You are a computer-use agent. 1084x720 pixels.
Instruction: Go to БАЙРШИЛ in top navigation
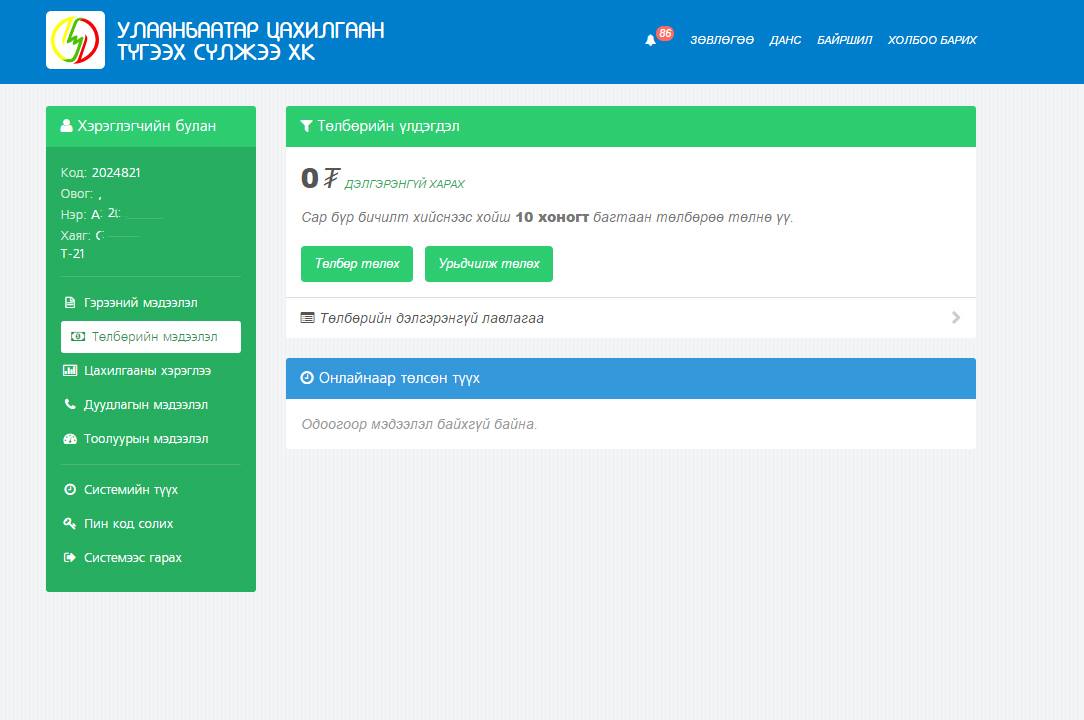click(x=844, y=40)
